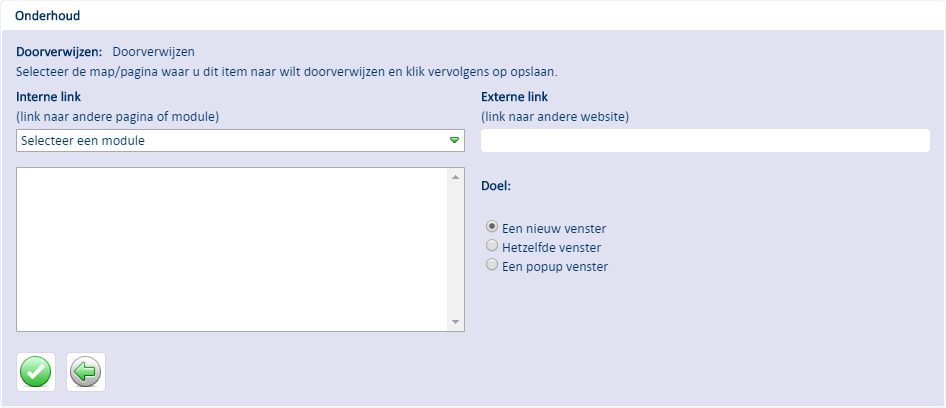This screenshot has width=946, height=408.
Task: Click the list box vertical scrollbar track
Action: (456, 249)
